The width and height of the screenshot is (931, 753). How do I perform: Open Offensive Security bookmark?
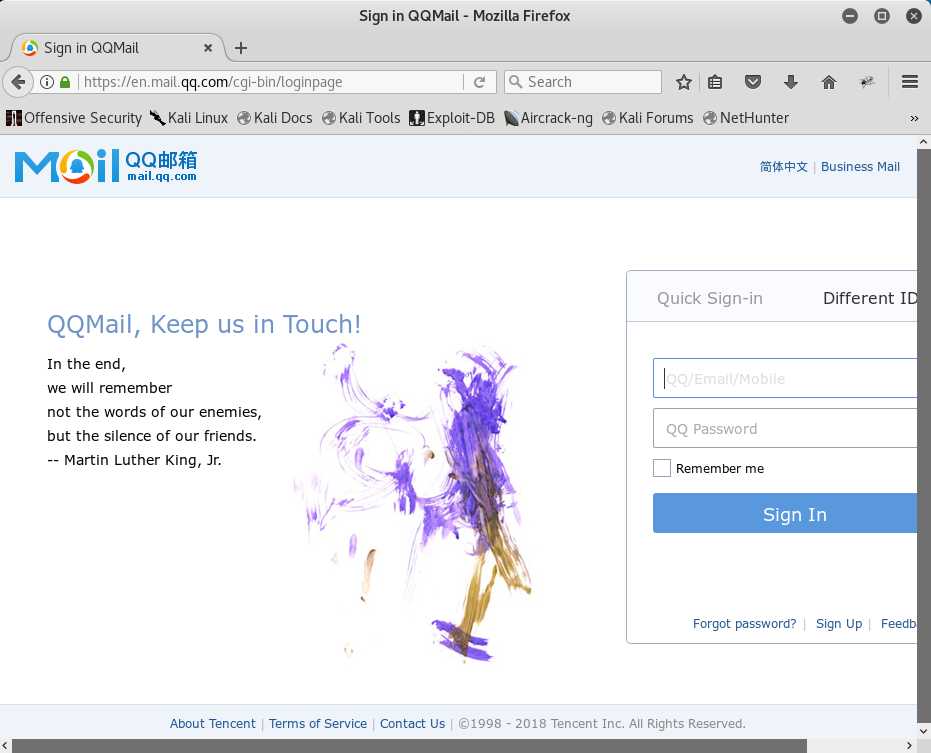[x=74, y=118]
